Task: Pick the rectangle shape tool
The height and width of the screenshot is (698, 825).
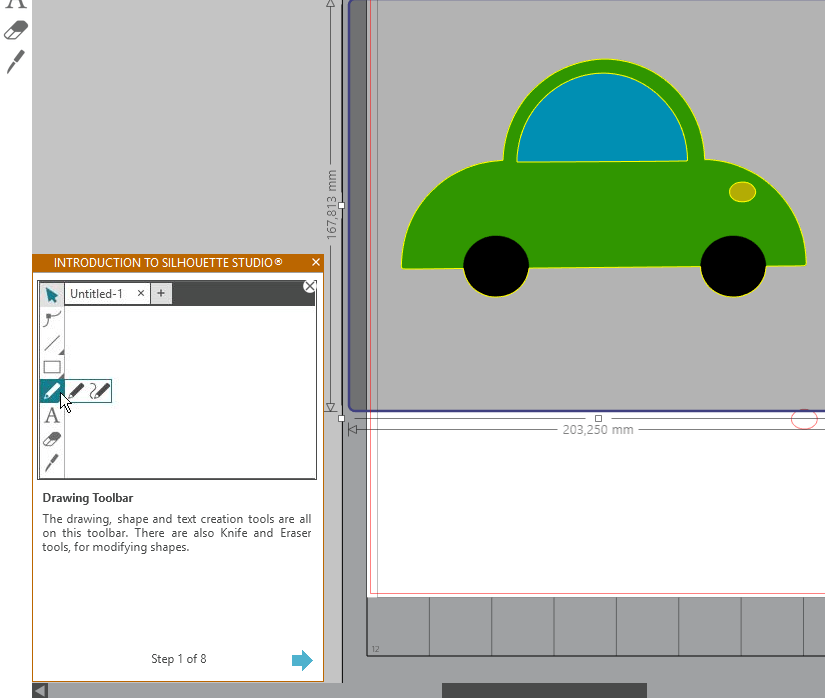Action: [52, 367]
